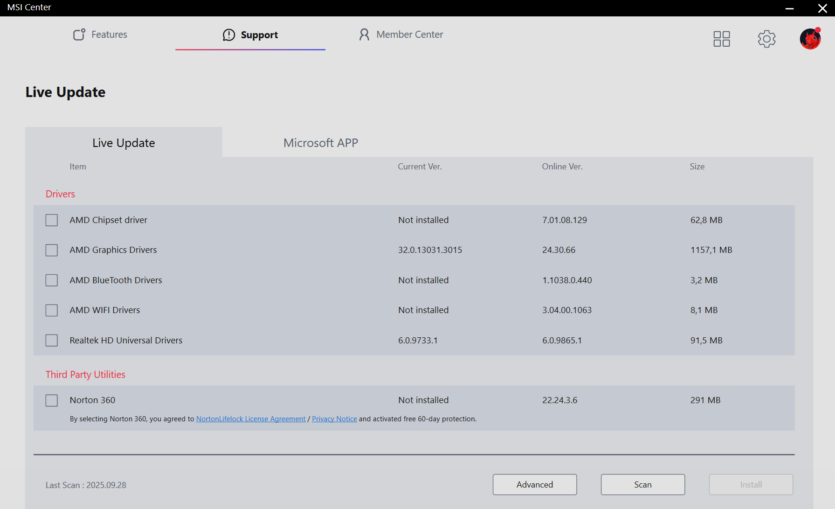Close the MSI Center window
Viewport: 835px width, 509px height.
(822, 8)
